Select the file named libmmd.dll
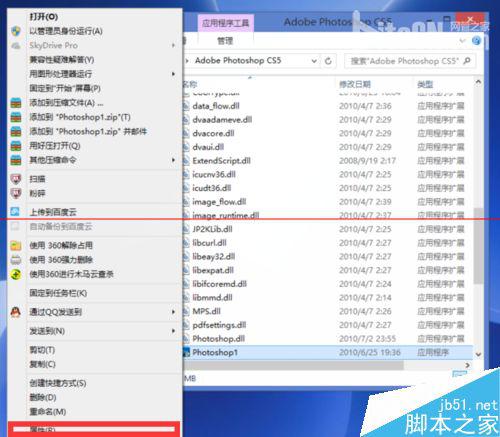500x437 pixels. pyautogui.click(x=212, y=298)
